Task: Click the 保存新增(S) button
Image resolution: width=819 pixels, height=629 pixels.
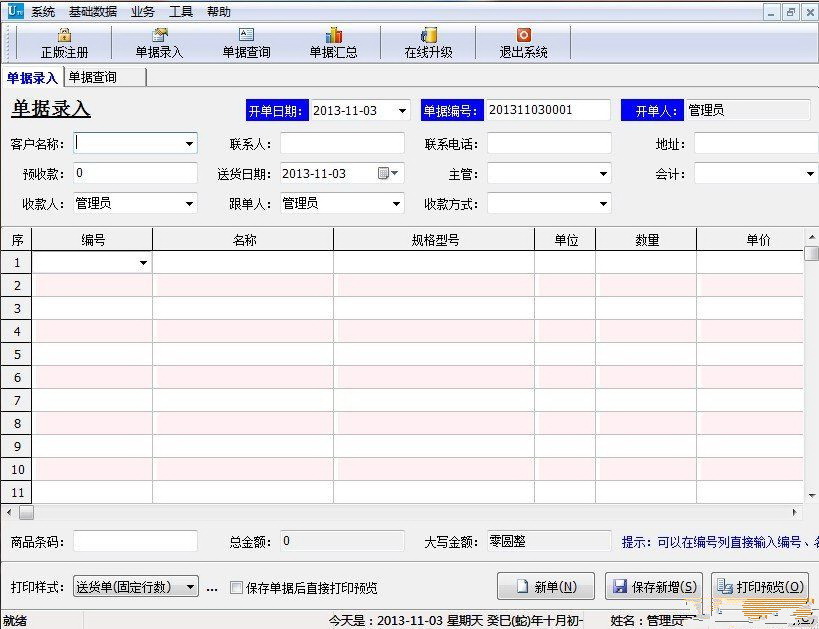Action: 654,586
